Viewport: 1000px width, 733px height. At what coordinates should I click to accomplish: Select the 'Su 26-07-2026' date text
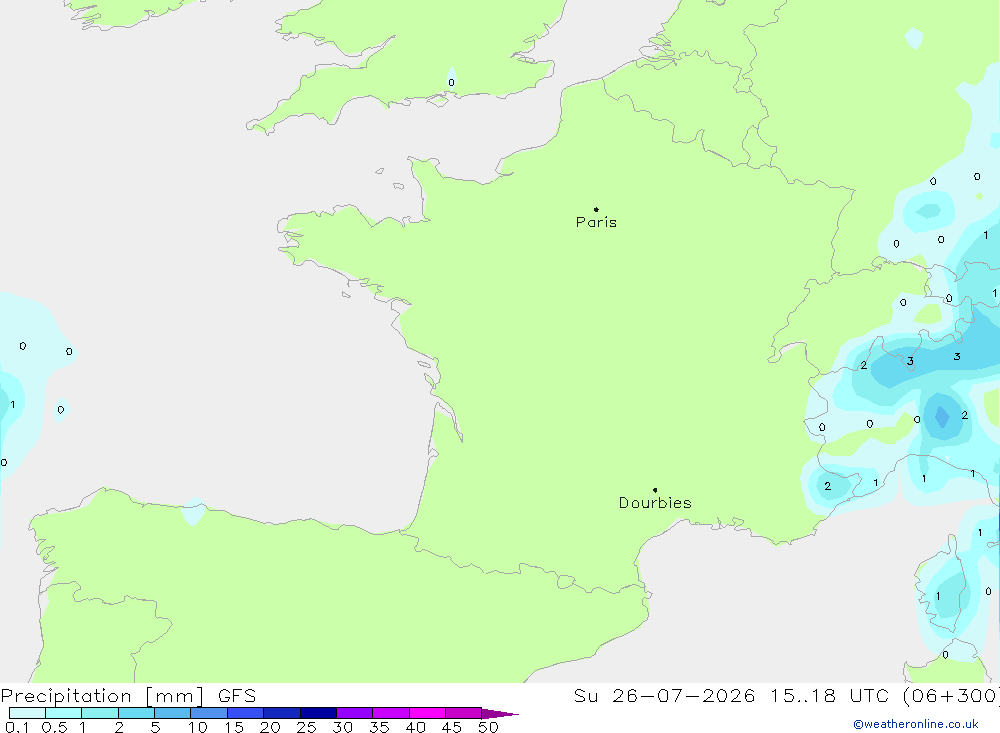tap(664, 695)
